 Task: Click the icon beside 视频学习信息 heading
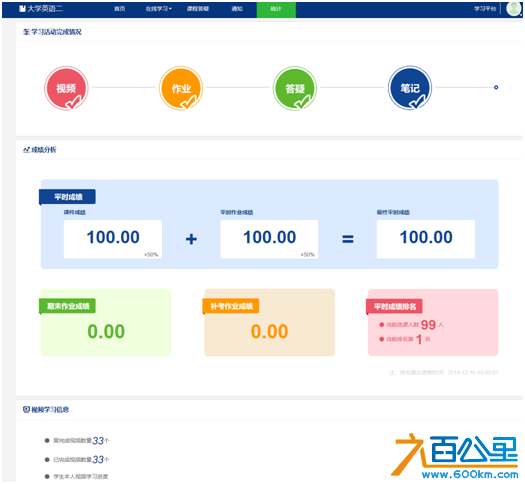(26, 409)
